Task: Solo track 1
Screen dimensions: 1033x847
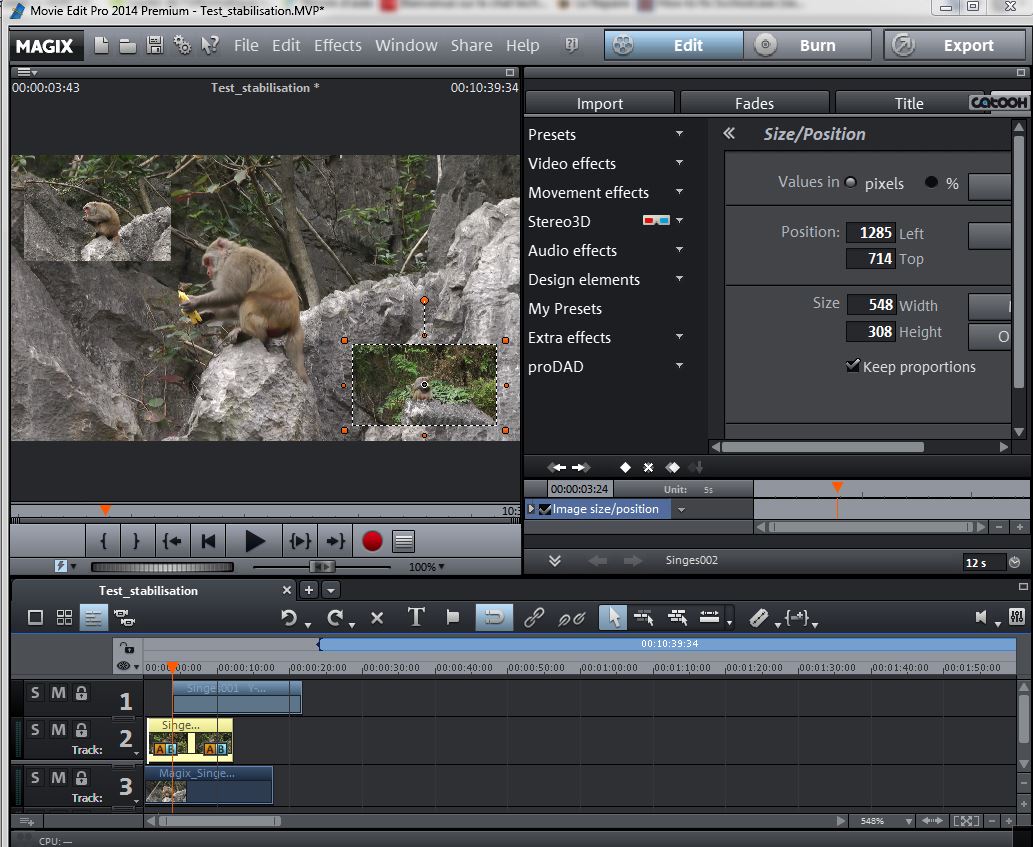Action: coord(35,692)
